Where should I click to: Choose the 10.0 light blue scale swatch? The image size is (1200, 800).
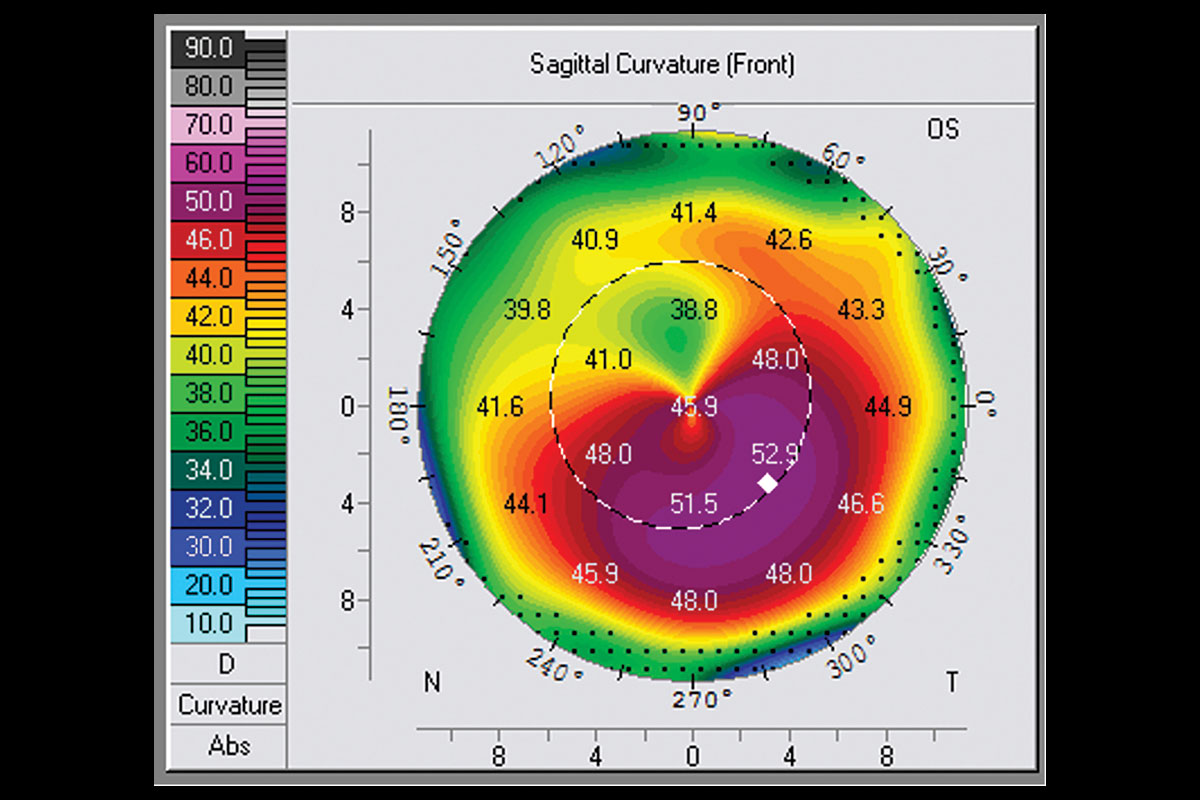[208, 623]
